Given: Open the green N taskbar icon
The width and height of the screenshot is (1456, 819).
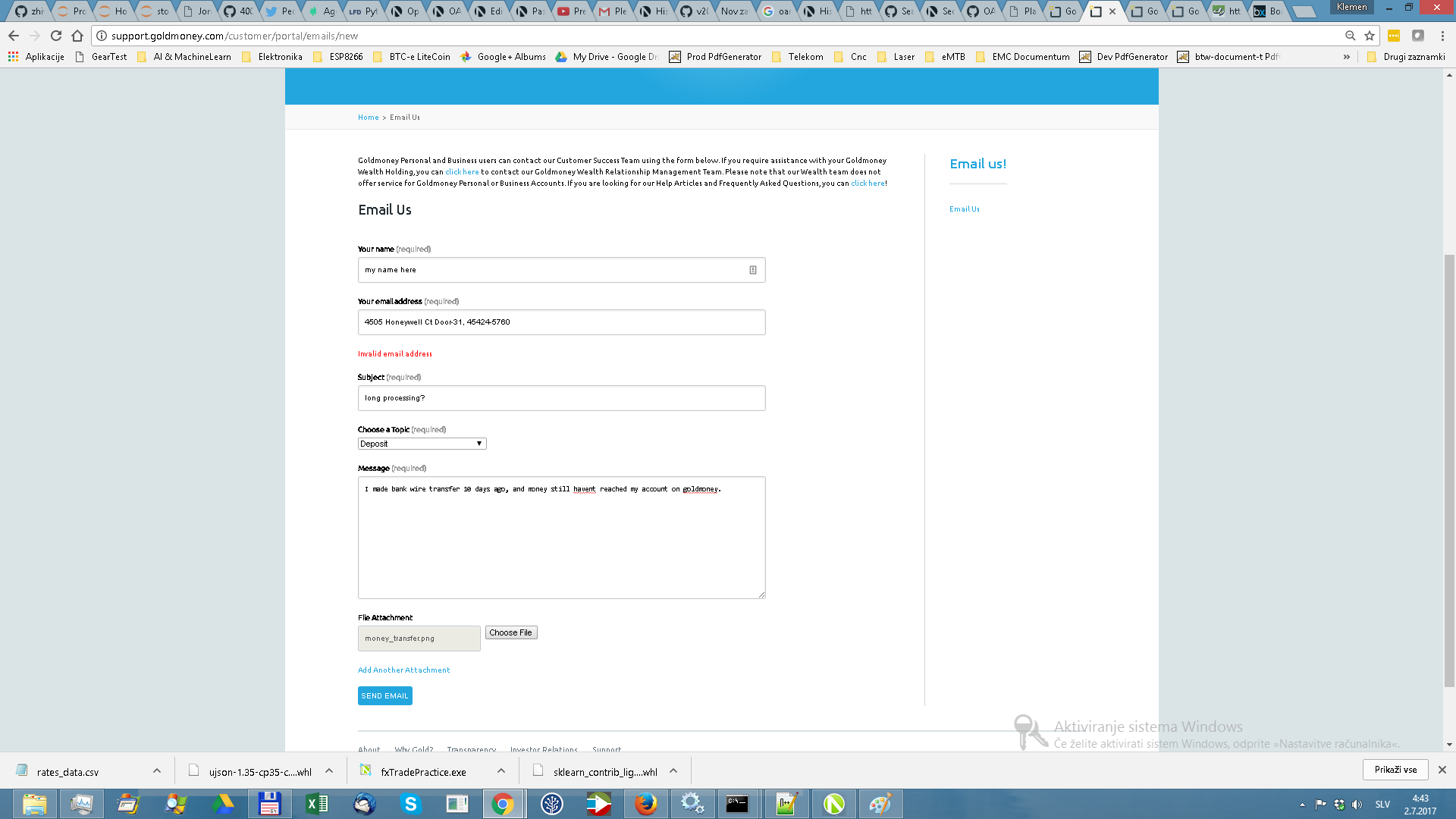Looking at the screenshot, I should click(834, 804).
